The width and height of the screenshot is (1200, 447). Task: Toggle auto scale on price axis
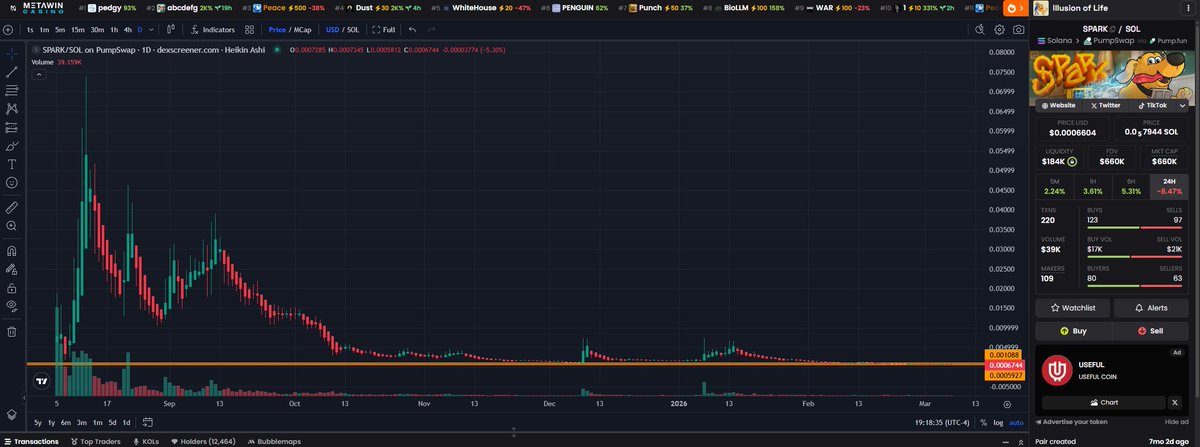coord(1016,422)
